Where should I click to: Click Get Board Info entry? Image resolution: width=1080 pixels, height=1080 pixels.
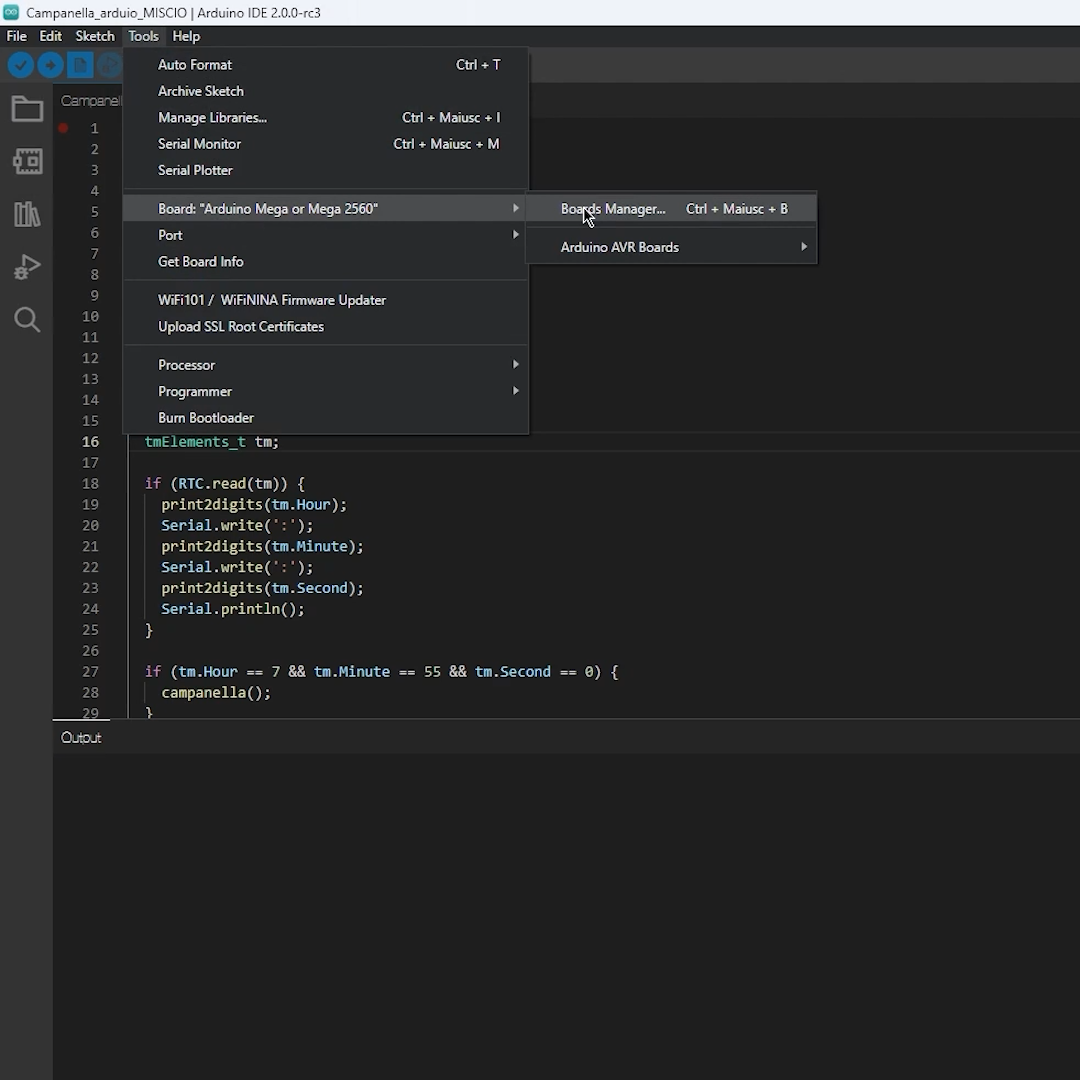point(201,262)
